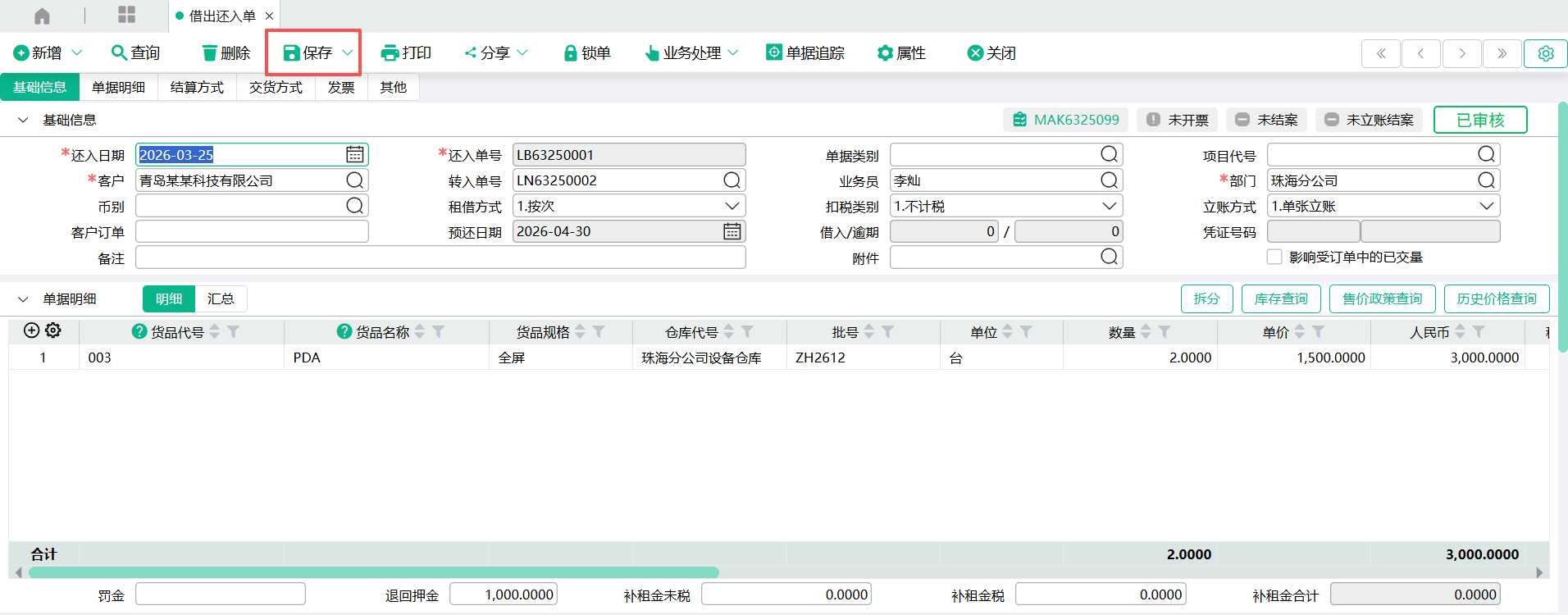Enable 影响受订单中的已交量 checkbox
1568x615 pixels.
point(1274,257)
